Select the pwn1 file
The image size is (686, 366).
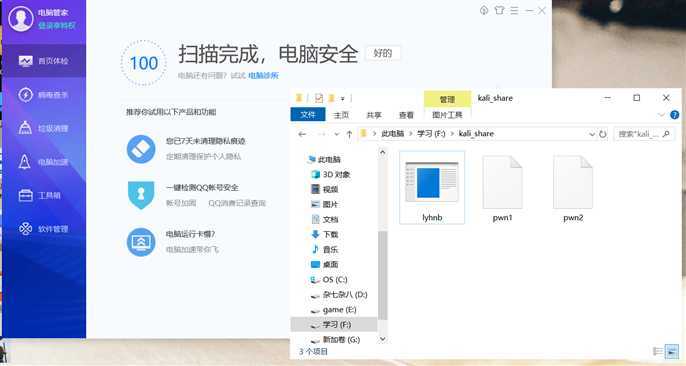coord(502,188)
